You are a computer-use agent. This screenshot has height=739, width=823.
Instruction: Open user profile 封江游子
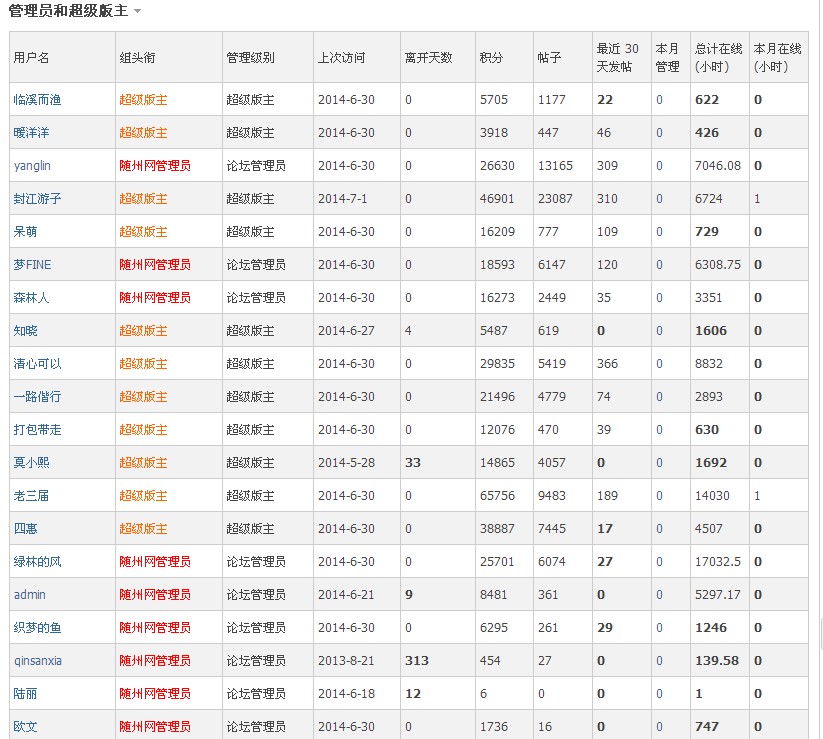(x=37, y=199)
